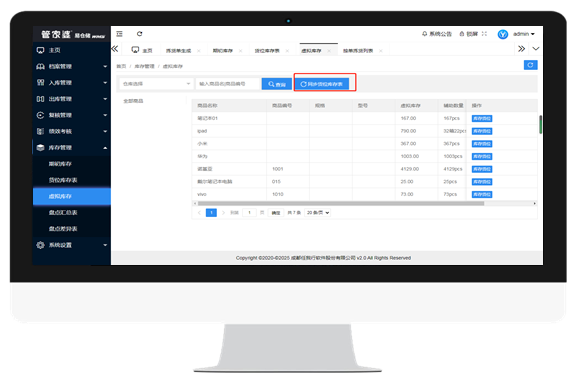Expand 复核管理 menu arrow
The width and height of the screenshot is (576, 378).
(x=105, y=115)
